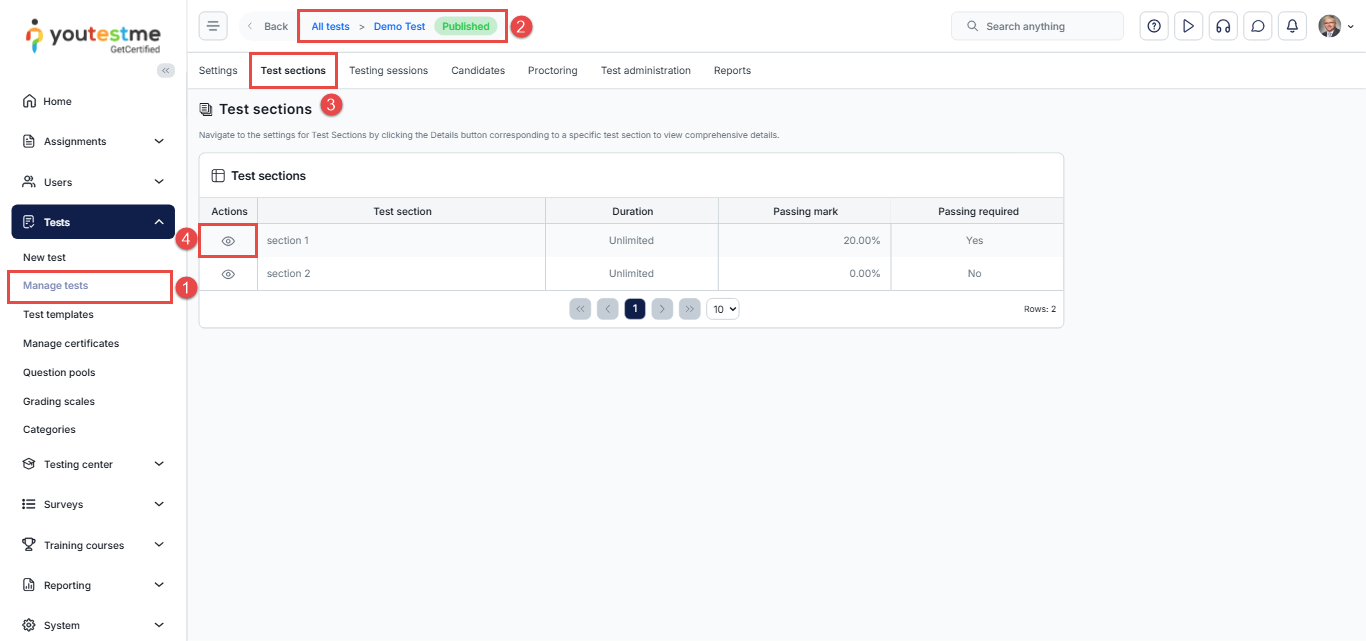
Task: Open the help question mark icon
Action: (1154, 26)
